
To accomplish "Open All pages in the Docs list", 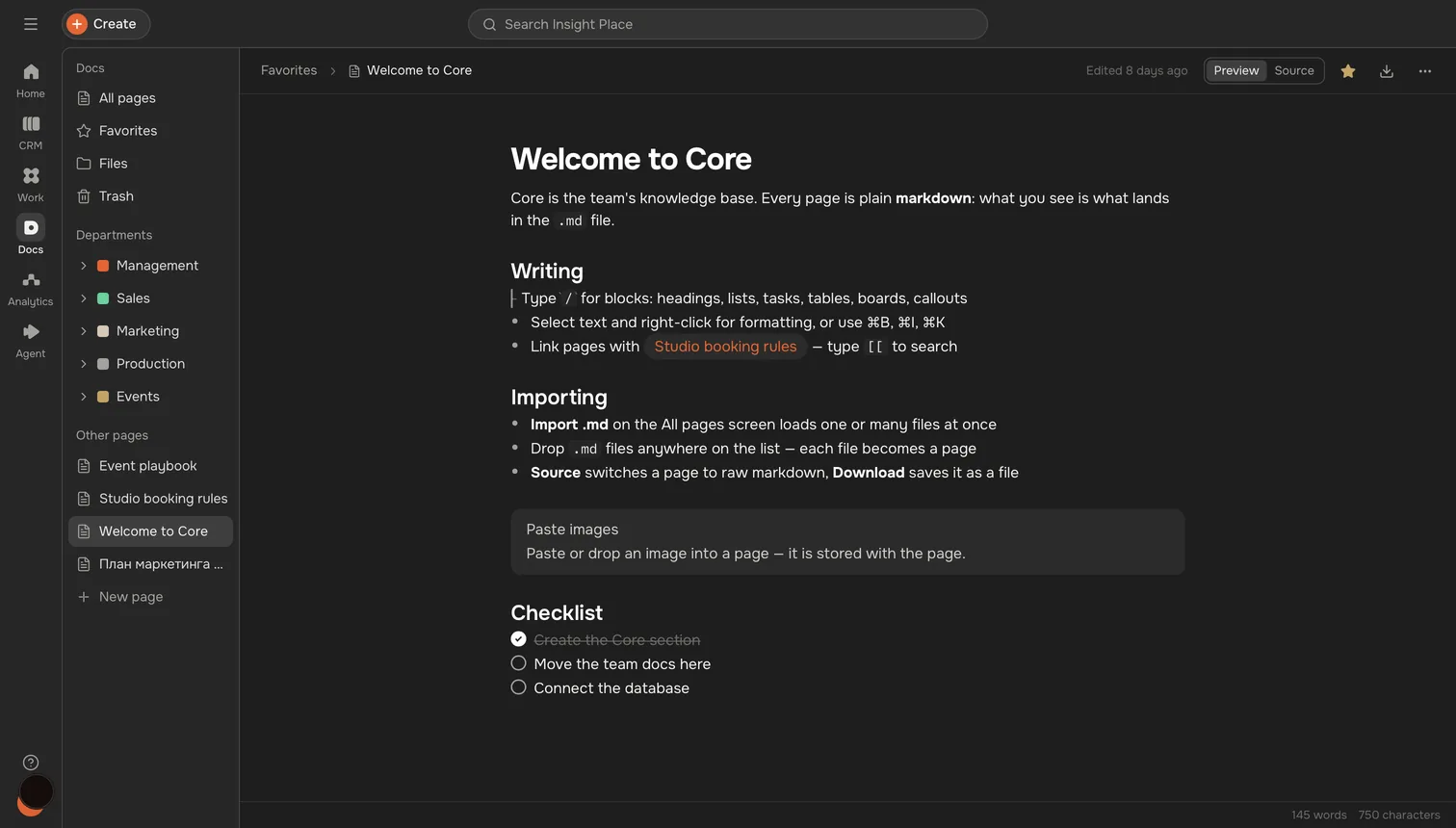I will coord(151,98).
